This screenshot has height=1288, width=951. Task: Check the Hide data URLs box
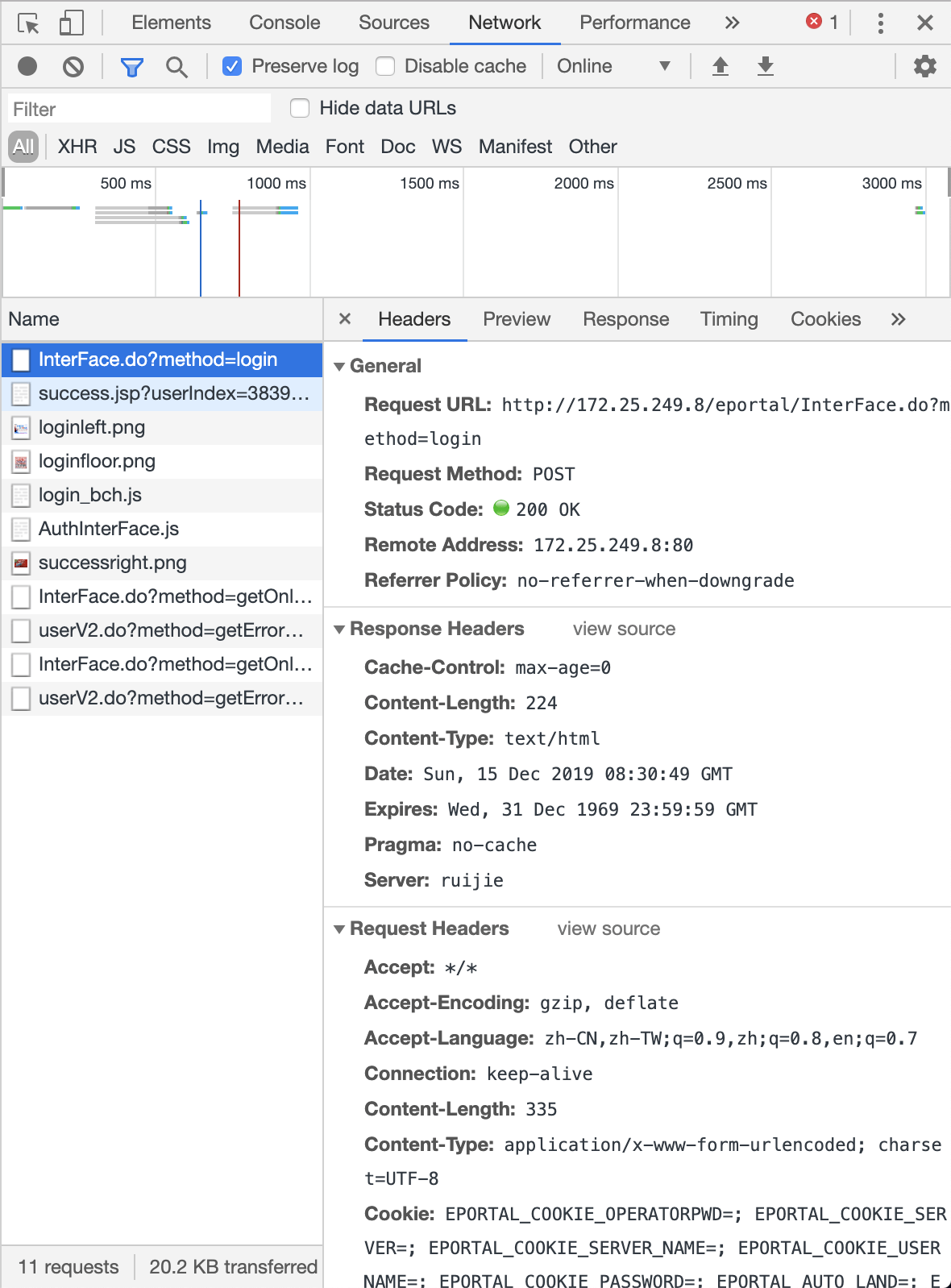click(300, 108)
